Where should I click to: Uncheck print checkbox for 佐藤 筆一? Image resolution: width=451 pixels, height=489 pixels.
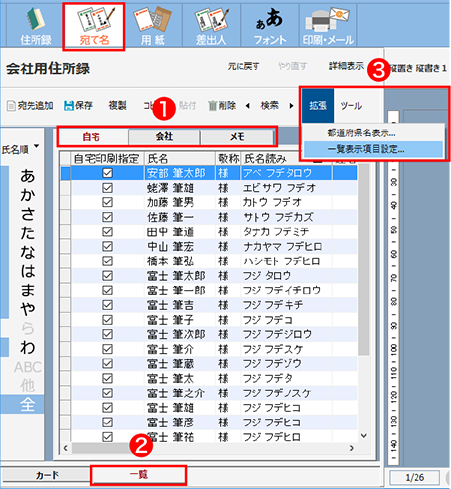pyautogui.click(x=107, y=217)
